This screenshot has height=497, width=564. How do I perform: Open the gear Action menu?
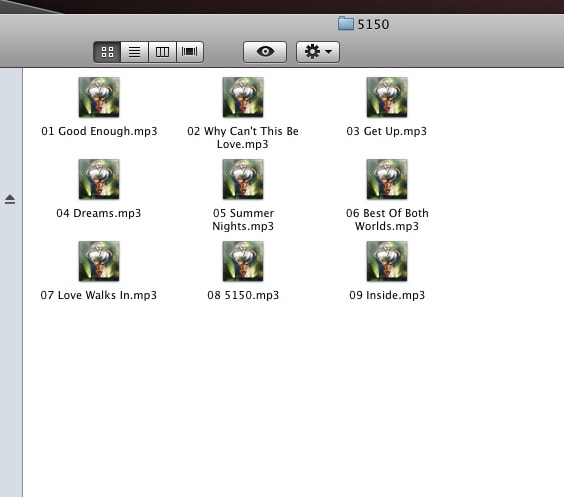pyautogui.click(x=318, y=52)
